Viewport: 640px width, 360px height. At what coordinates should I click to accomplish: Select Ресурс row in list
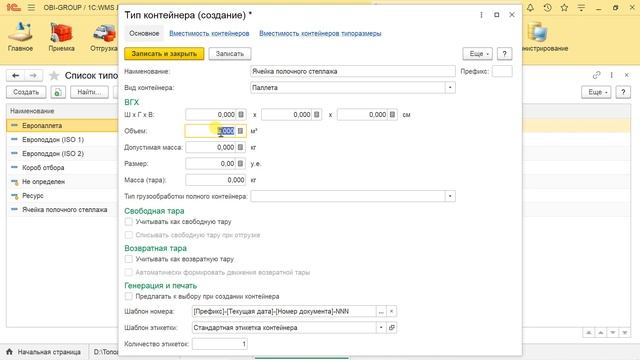(62, 196)
